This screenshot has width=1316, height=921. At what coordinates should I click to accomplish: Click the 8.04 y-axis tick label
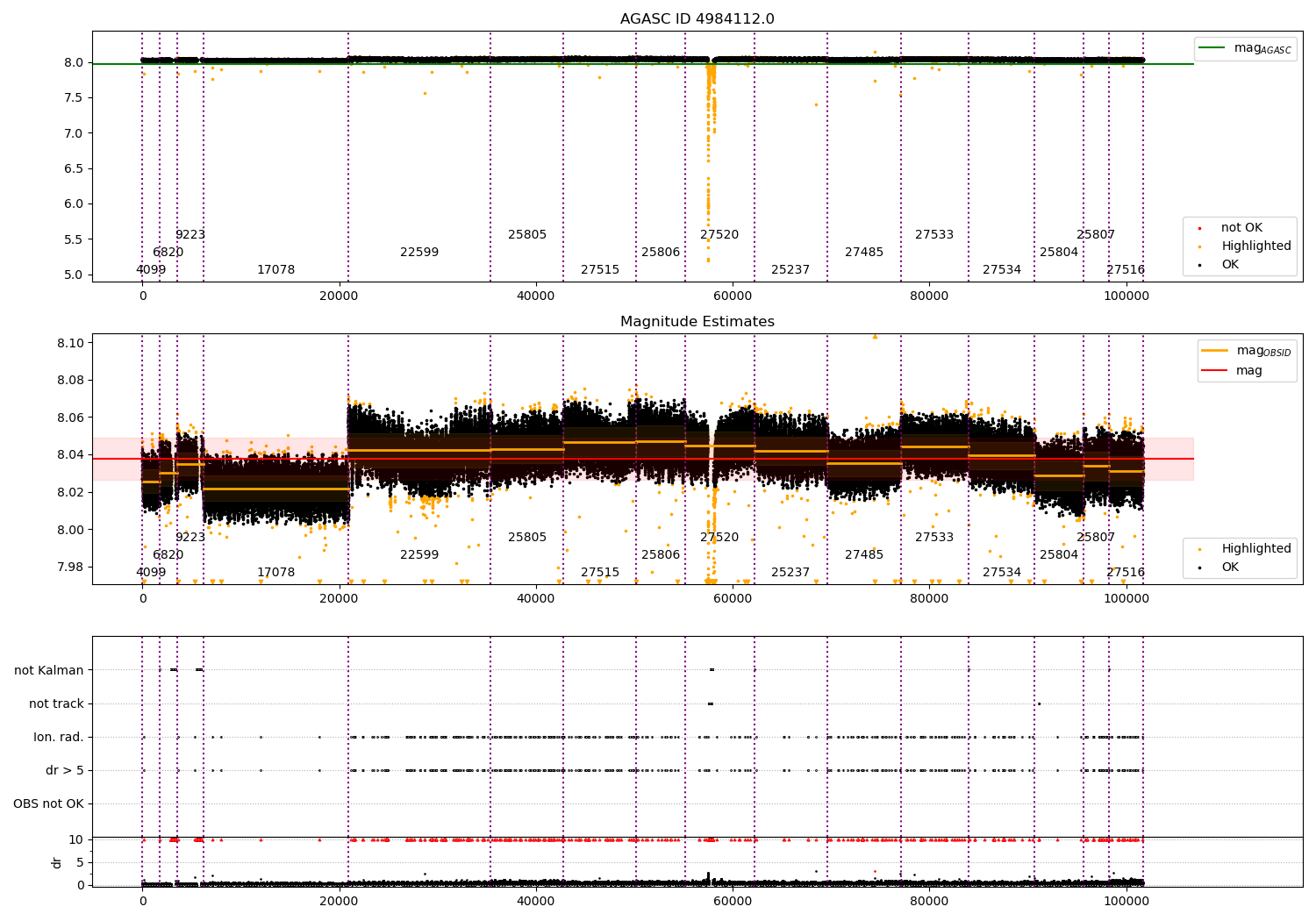pyautogui.click(x=70, y=455)
